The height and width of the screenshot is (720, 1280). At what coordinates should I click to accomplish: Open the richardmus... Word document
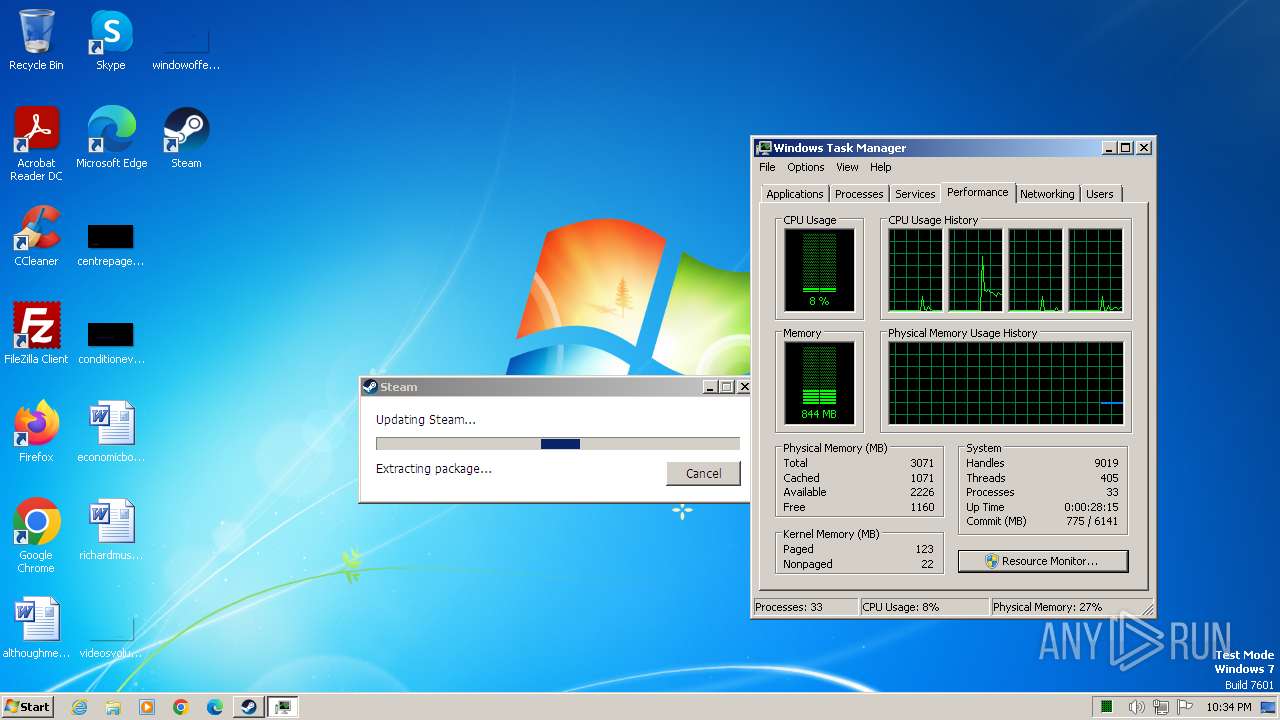tap(111, 530)
